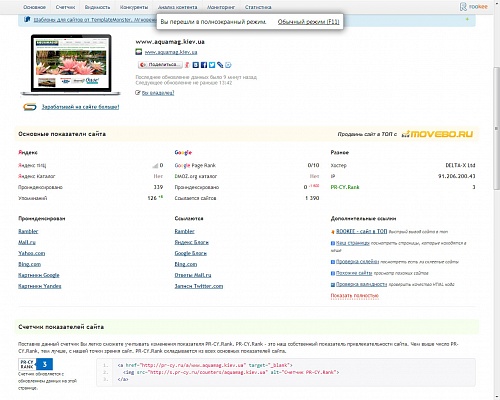Screen dimensions: 500x400
Task: Click the TemplateMonster banner icon
Action: [28, 20]
